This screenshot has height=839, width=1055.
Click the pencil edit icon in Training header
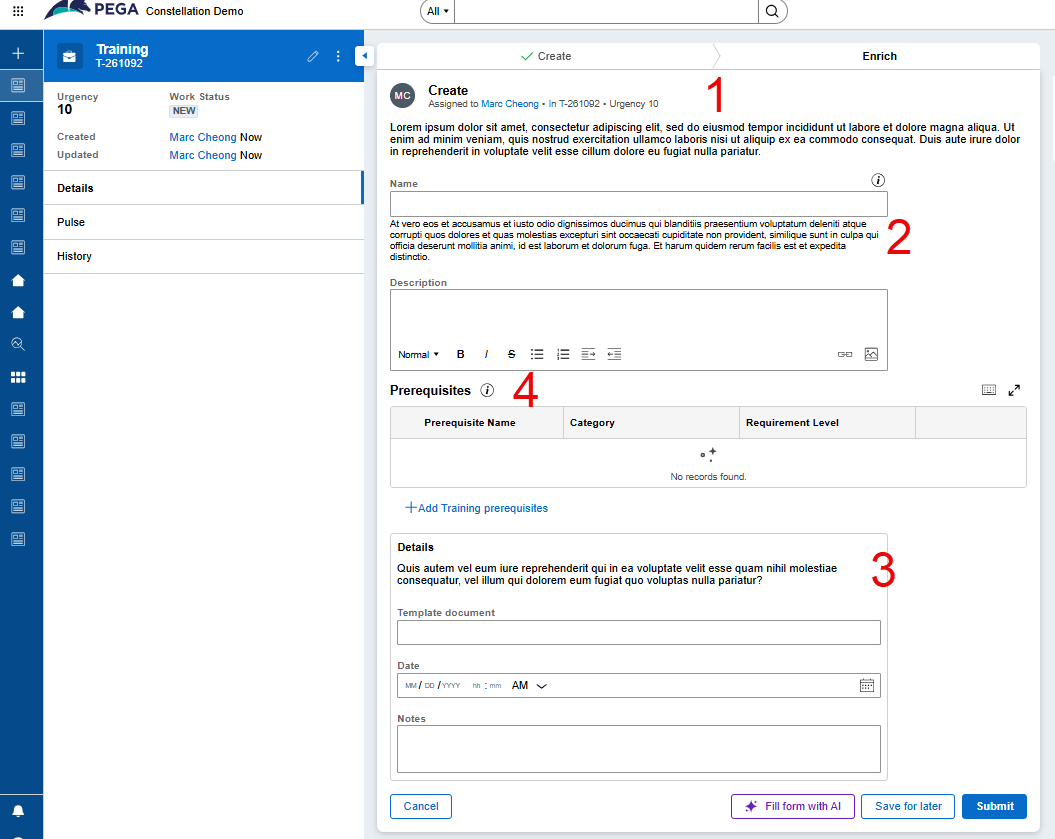click(313, 56)
